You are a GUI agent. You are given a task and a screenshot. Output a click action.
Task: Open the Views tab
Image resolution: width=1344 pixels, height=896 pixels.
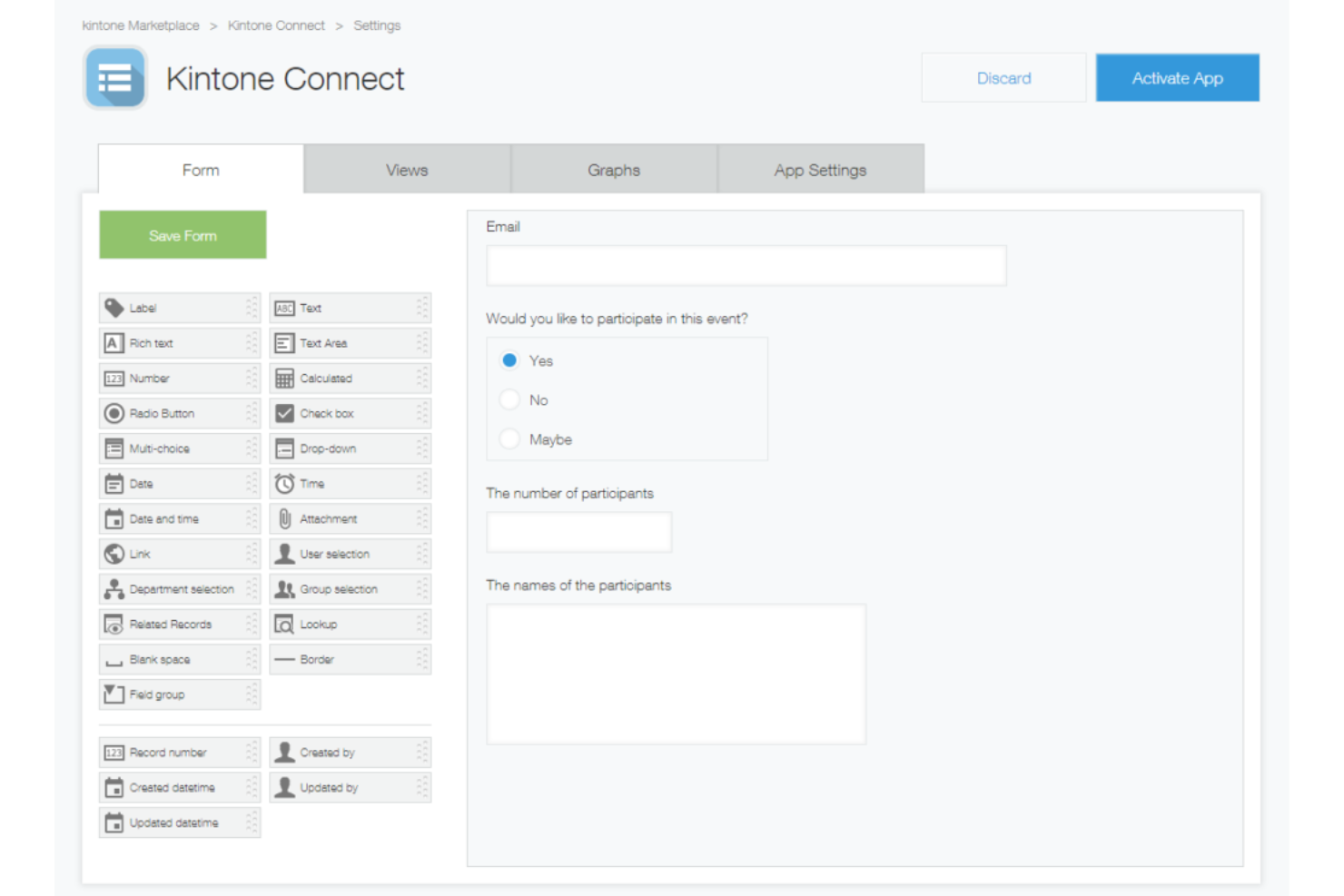(407, 170)
